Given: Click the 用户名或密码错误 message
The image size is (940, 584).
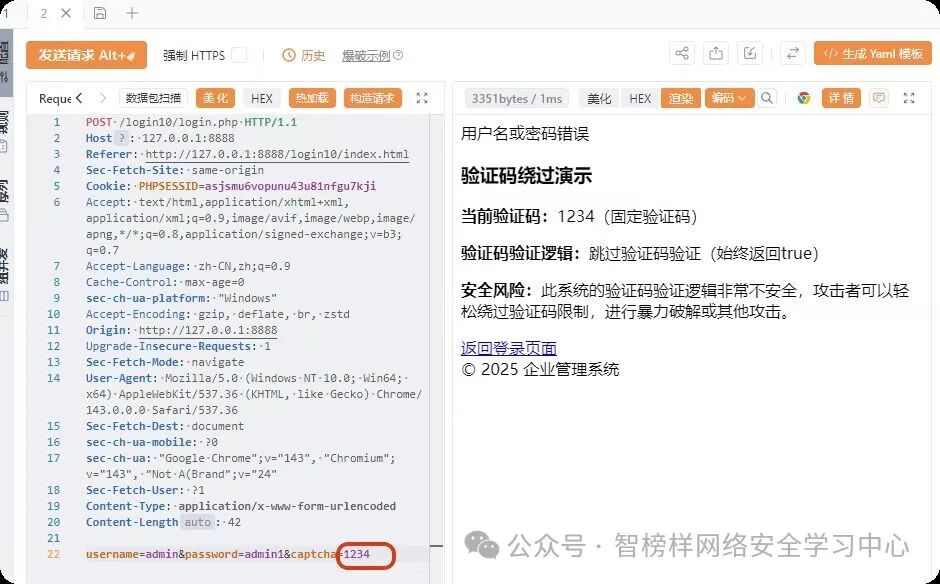Looking at the screenshot, I should click(x=525, y=134).
